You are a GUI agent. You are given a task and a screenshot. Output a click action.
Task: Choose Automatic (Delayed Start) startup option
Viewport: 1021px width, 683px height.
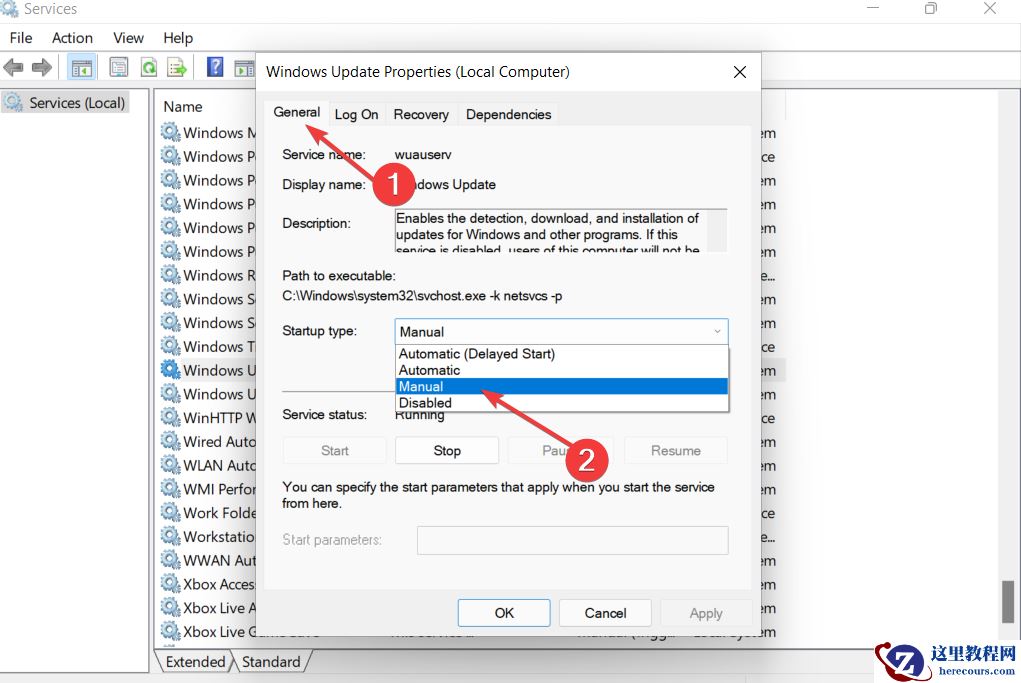coord(561,354)
